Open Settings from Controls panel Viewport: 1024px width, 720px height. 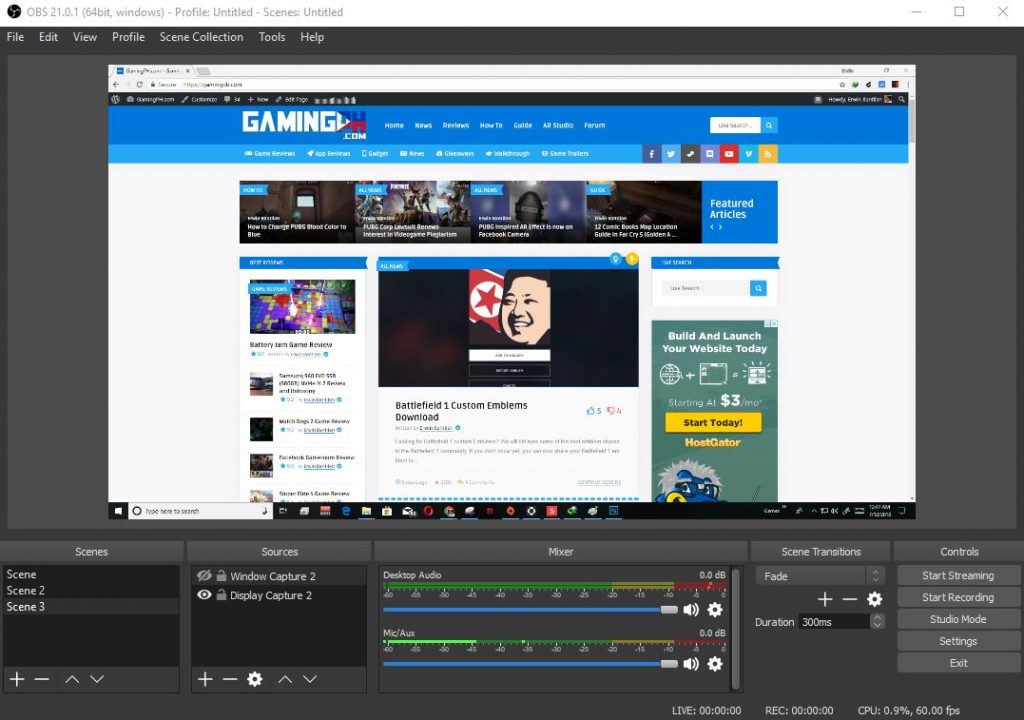click(958, 641)
